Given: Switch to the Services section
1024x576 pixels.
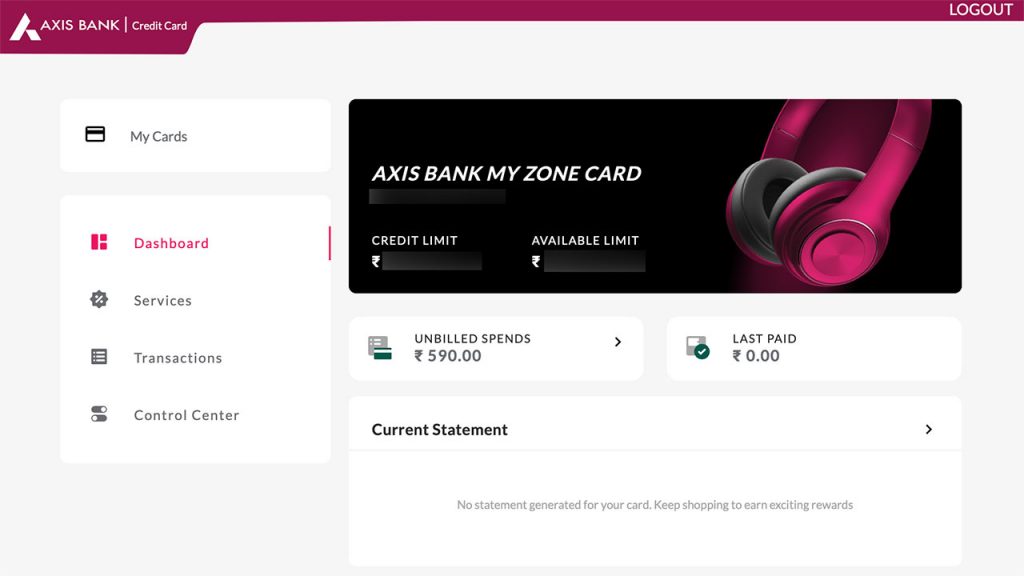Looking at the screenshot, I should (x=163, y=299).
